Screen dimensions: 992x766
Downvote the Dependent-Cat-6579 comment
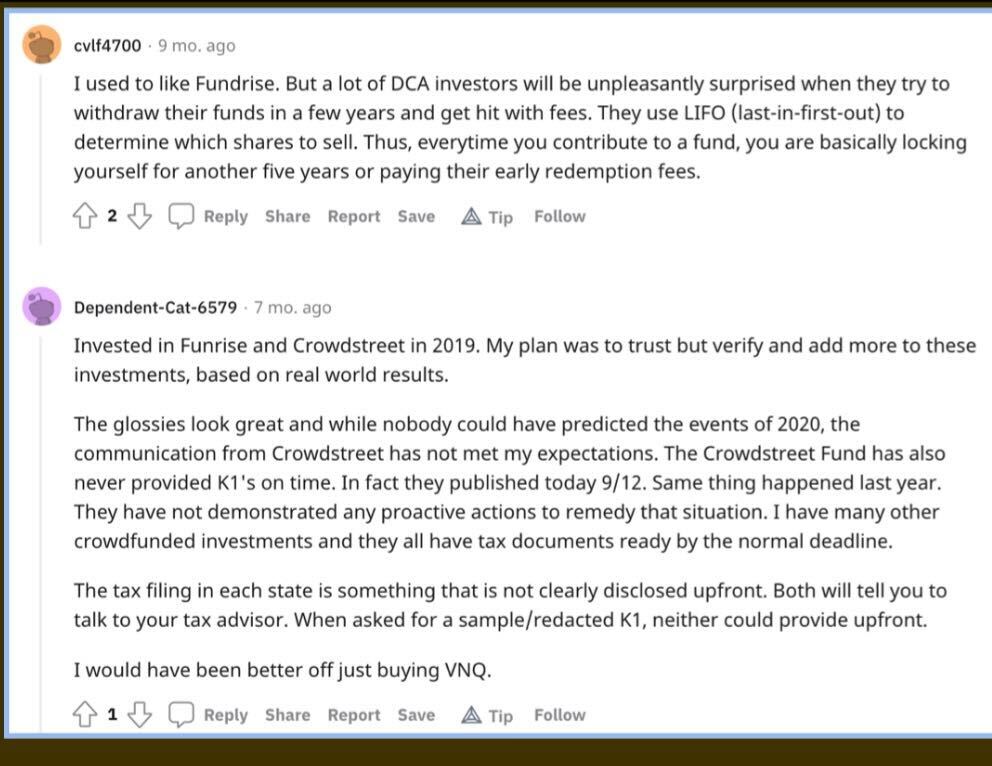(140, 714)
